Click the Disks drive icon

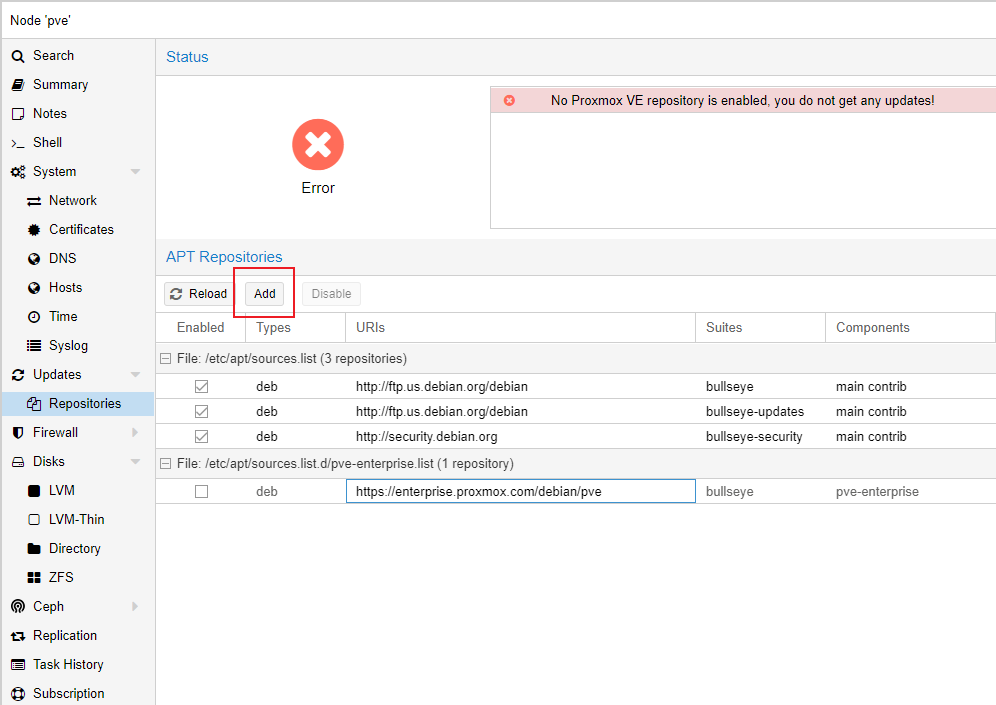click(x=18, y=462)
